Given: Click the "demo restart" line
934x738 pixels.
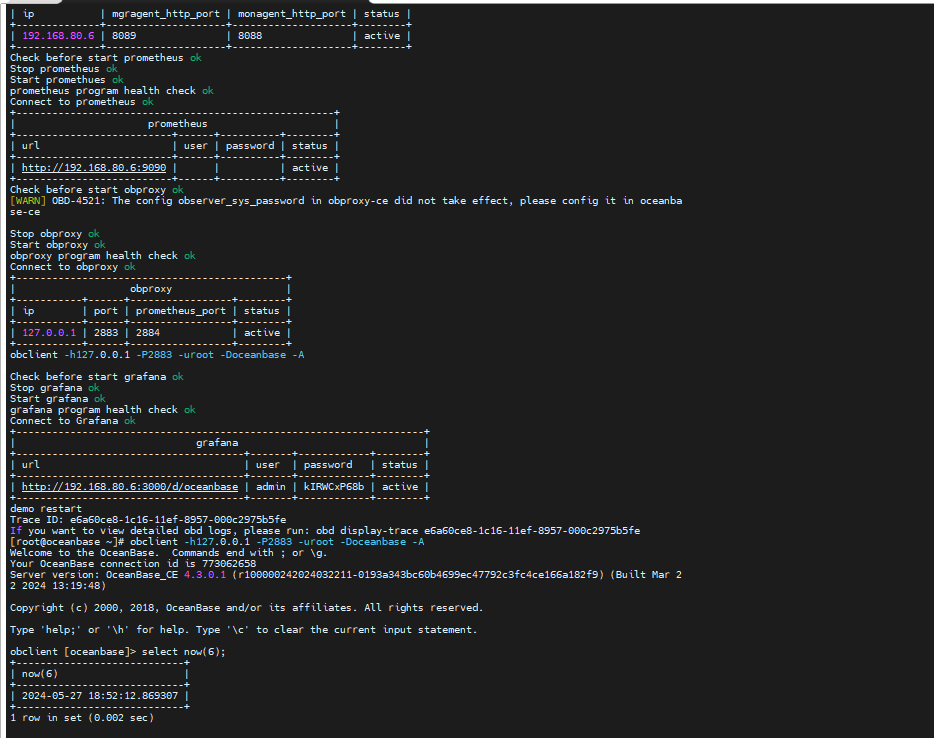Looking at the screenshot, I should coord(46,509).
